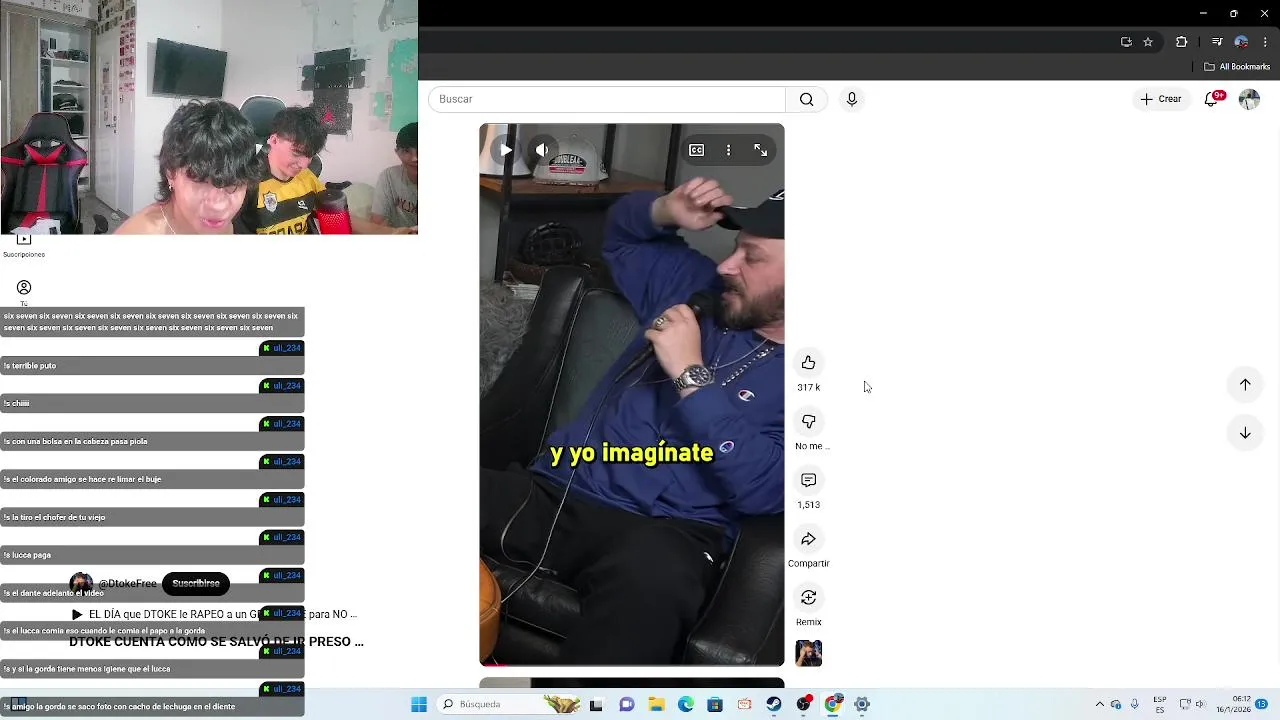Viewport: 1280px width, 720px height.
Task: Open the notification center badge showing 13
Action: (1262, 704)
